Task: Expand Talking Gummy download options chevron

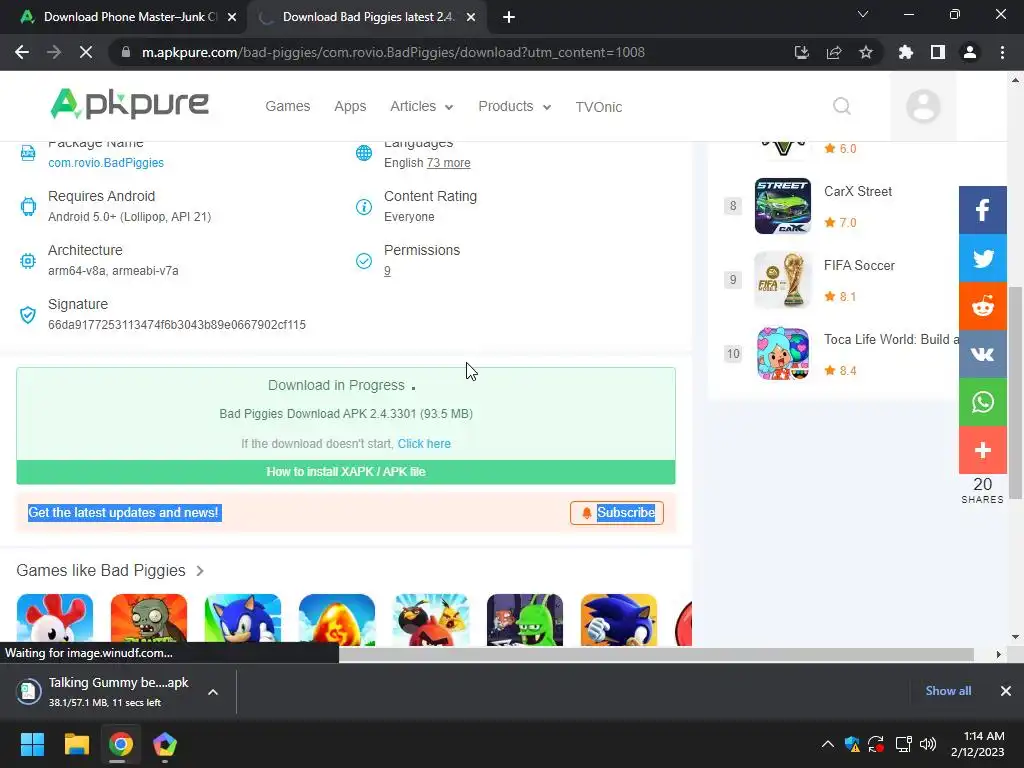Action: tap(213, 692)
